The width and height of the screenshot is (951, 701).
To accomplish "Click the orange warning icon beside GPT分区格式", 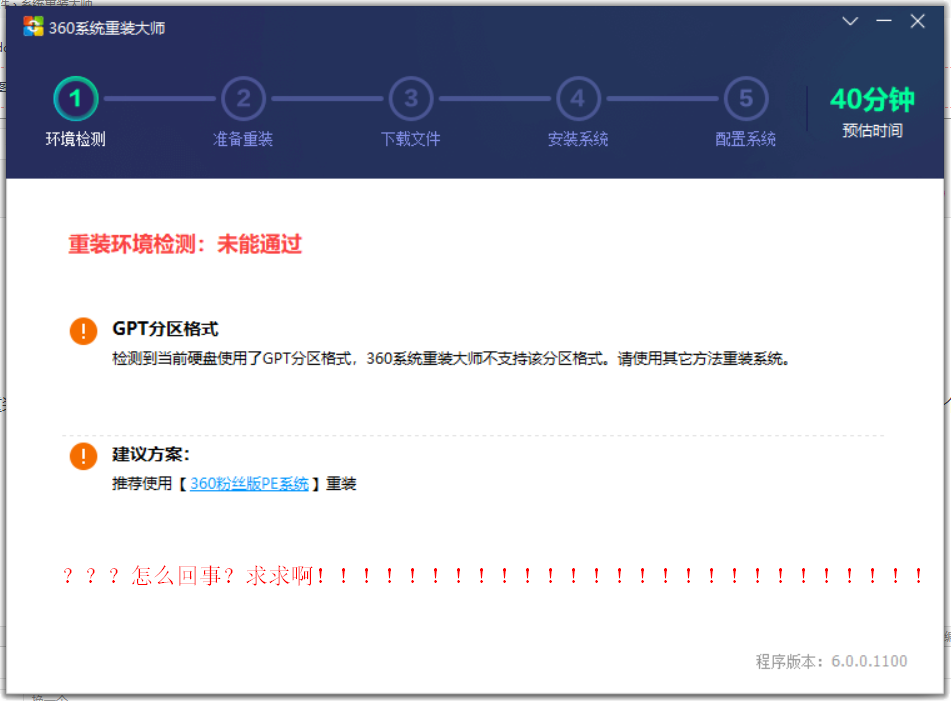I will (84, 331).
